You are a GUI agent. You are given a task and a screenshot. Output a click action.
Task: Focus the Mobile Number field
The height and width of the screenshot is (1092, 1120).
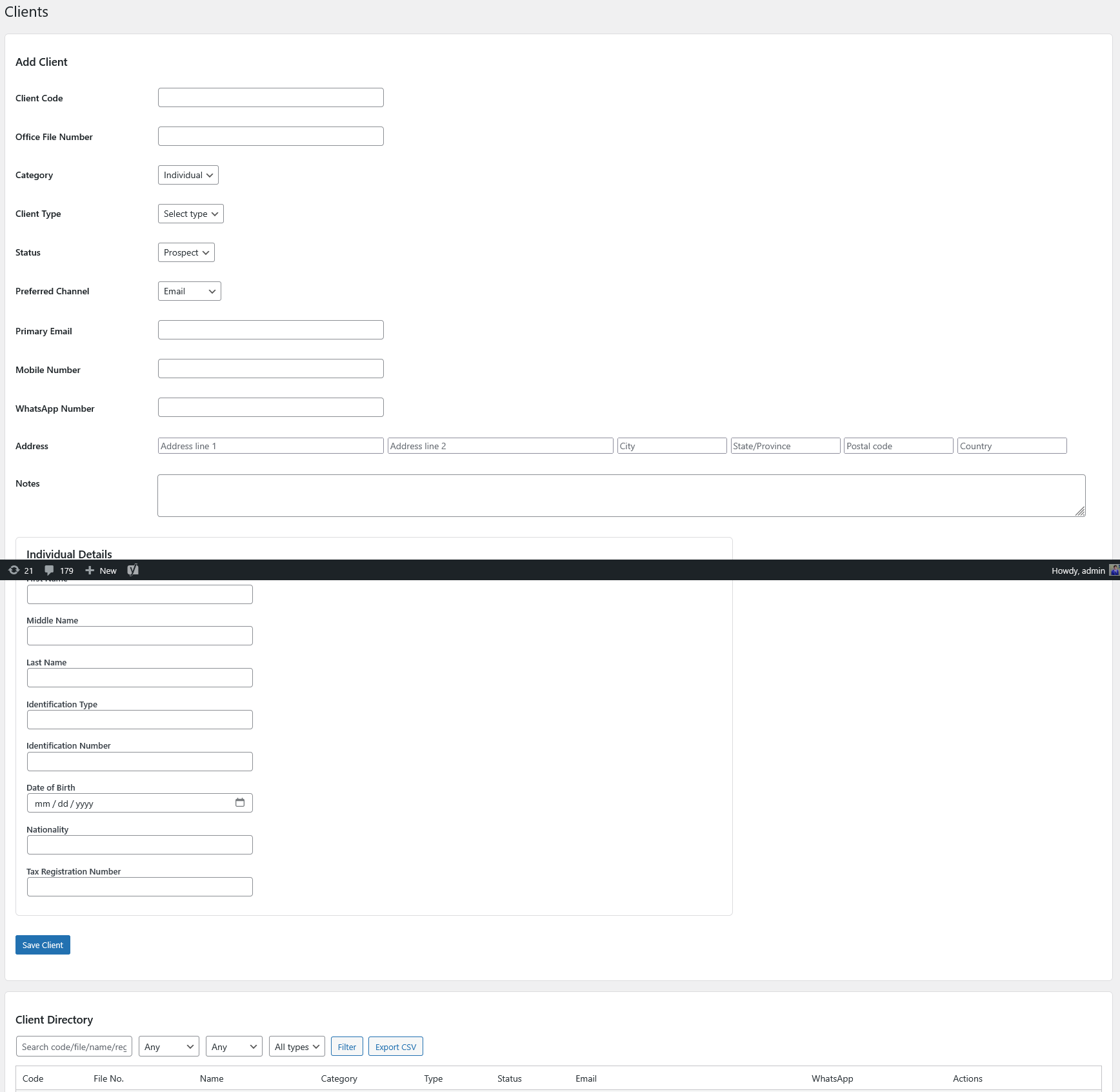pyautogui.click(x=271, y=369)
